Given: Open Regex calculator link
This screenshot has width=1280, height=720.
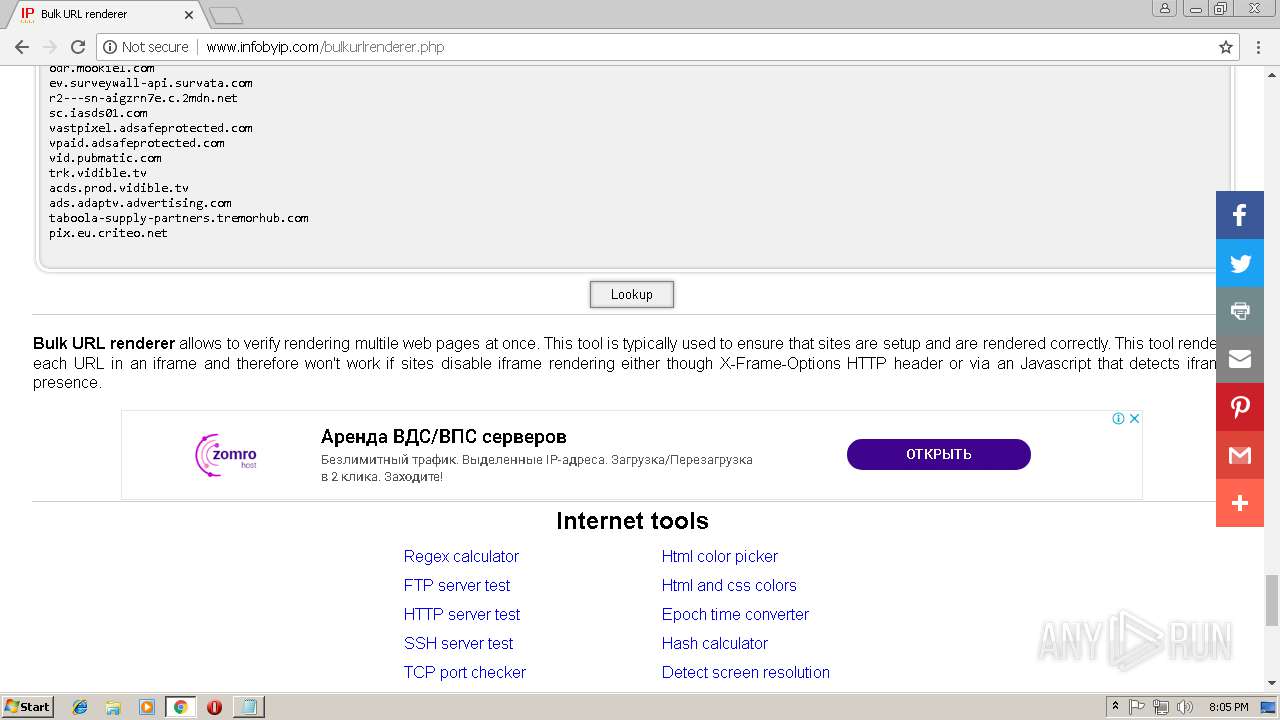Looking at the screenshot, I should click(461, 556).
